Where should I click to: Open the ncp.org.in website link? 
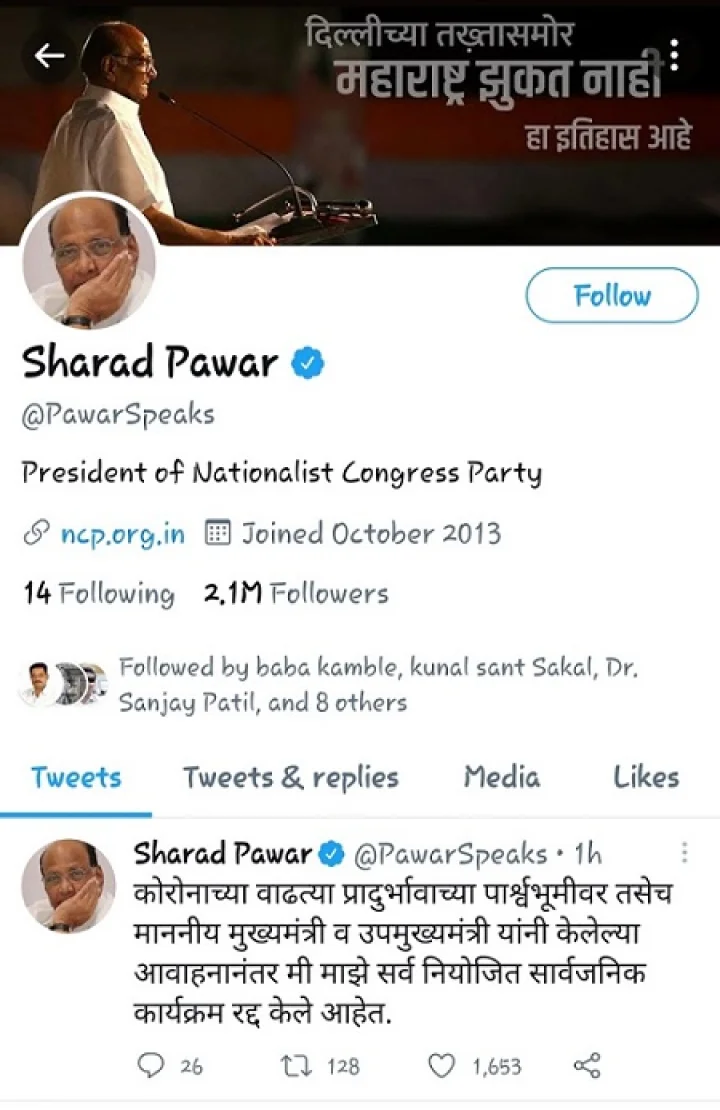point(123,534)
